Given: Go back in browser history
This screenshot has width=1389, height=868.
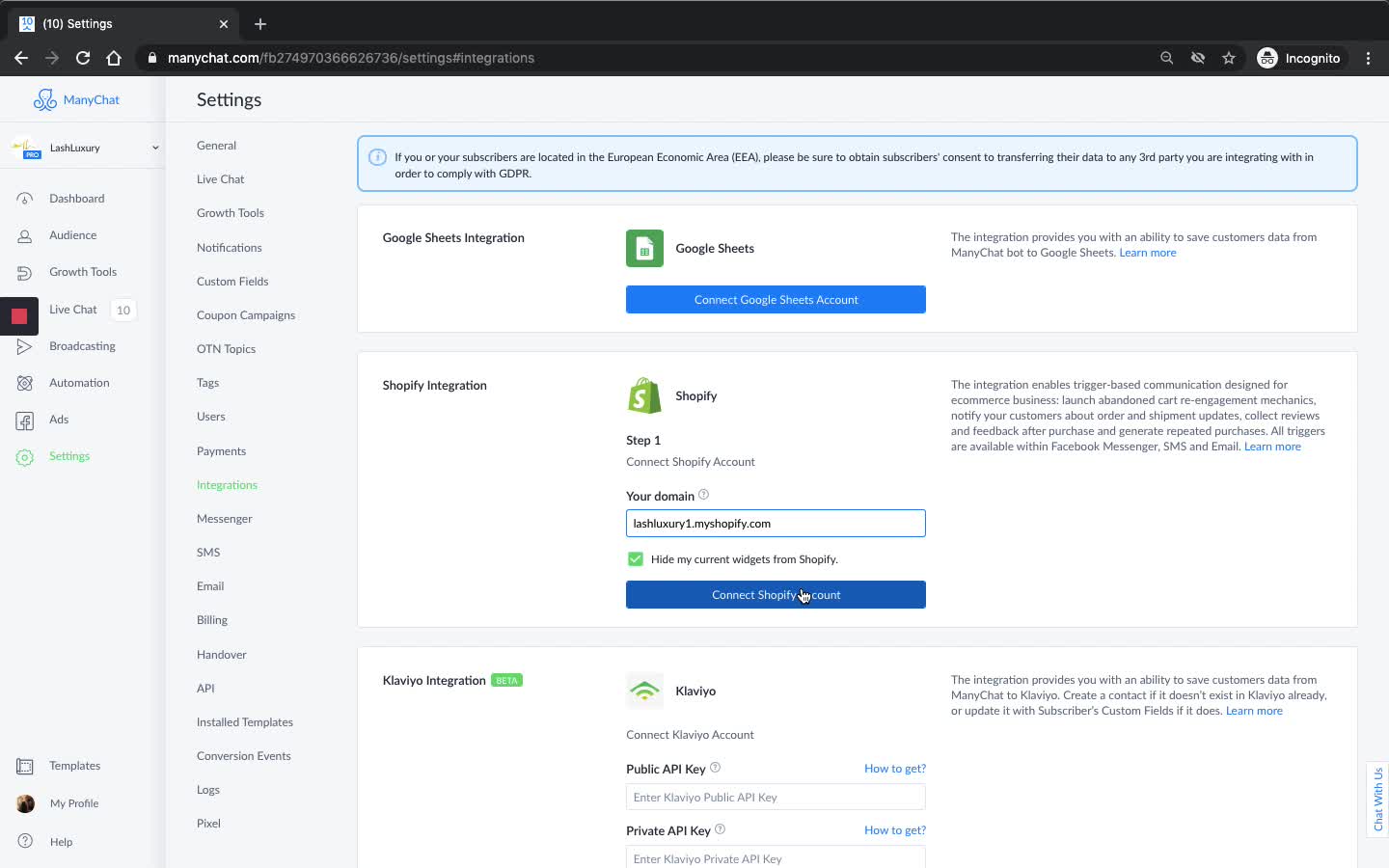Looking at the screenshot, I should [21, 58].
